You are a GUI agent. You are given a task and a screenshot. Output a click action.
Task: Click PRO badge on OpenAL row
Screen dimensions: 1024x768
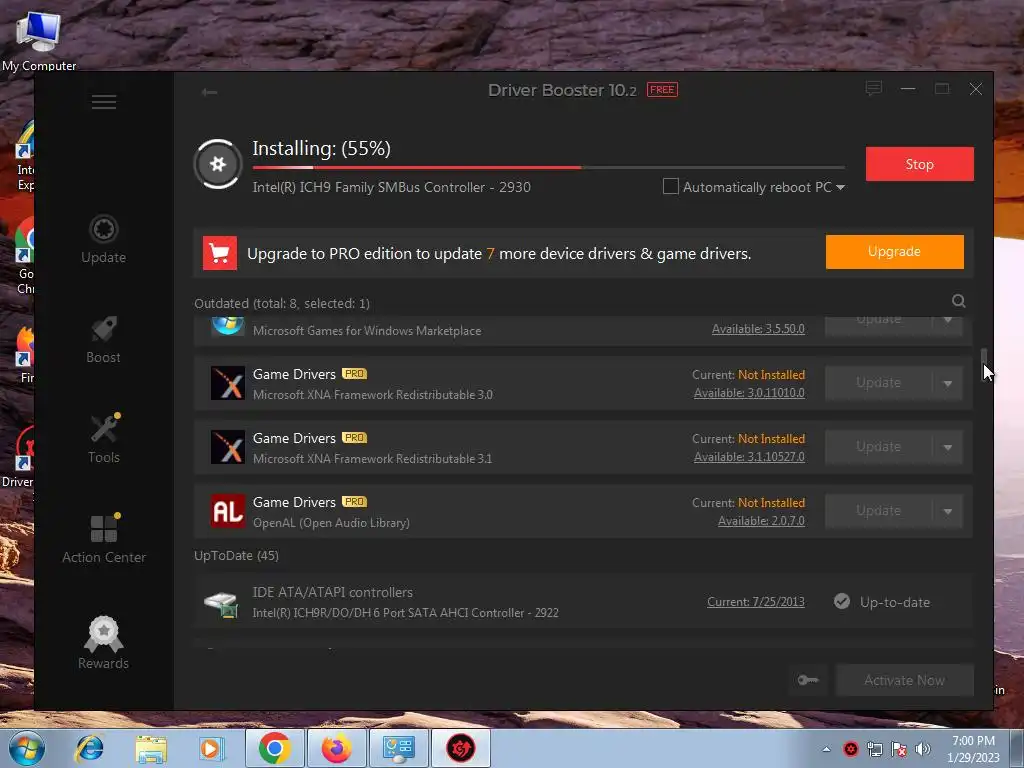[x=355, y=502]
